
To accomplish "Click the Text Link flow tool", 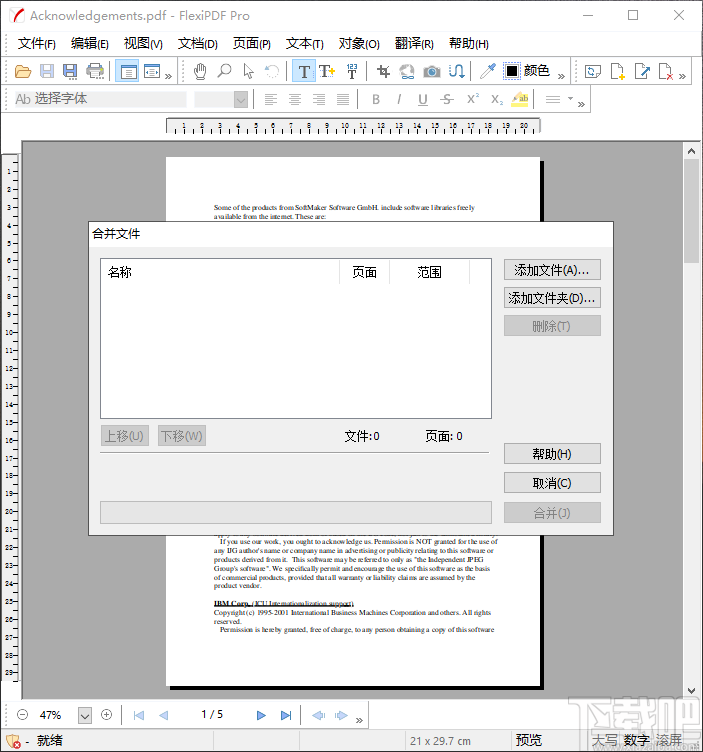I will point(456,72).
